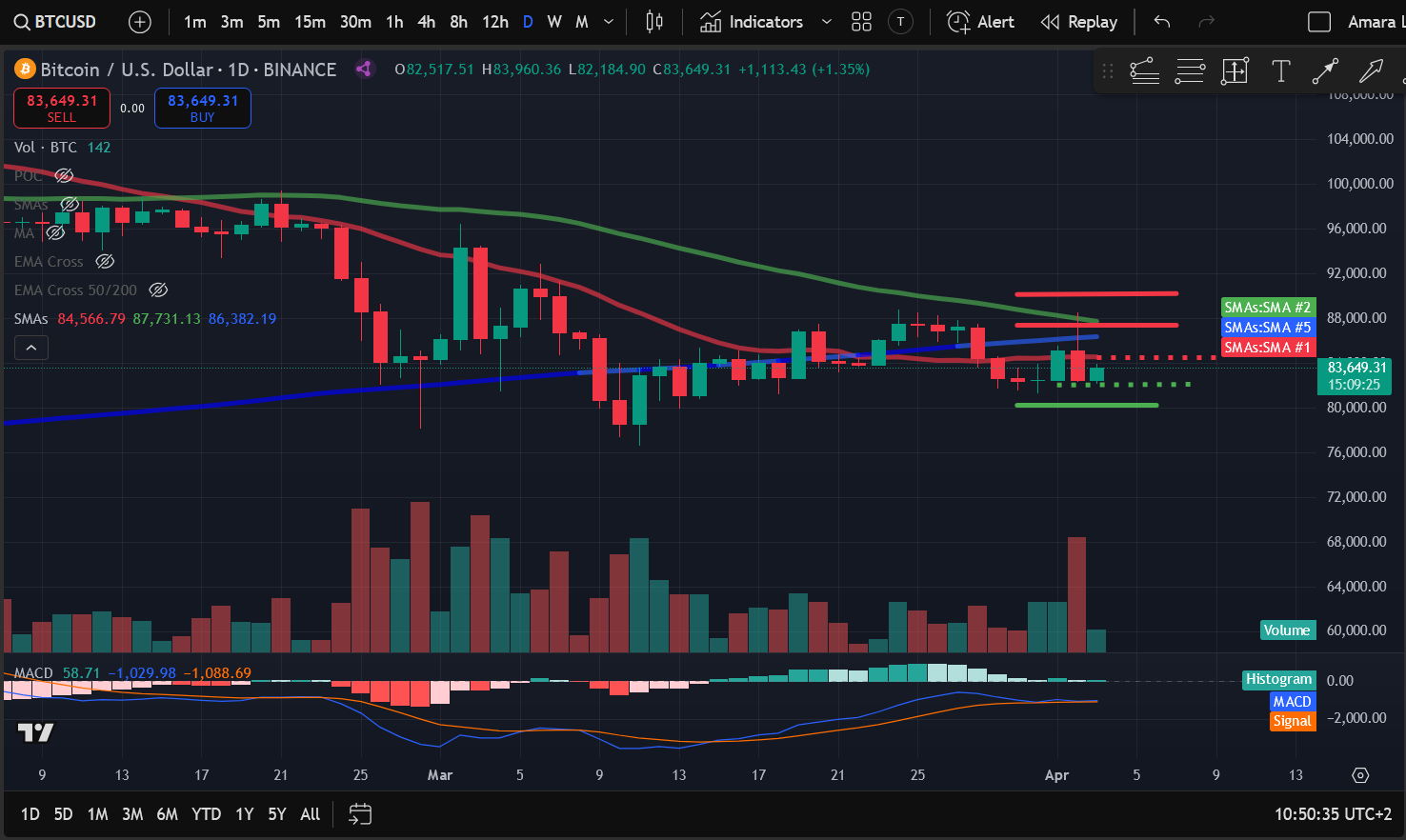Set range to 3M
1406x840 pixels.
[x=132, y=814]
